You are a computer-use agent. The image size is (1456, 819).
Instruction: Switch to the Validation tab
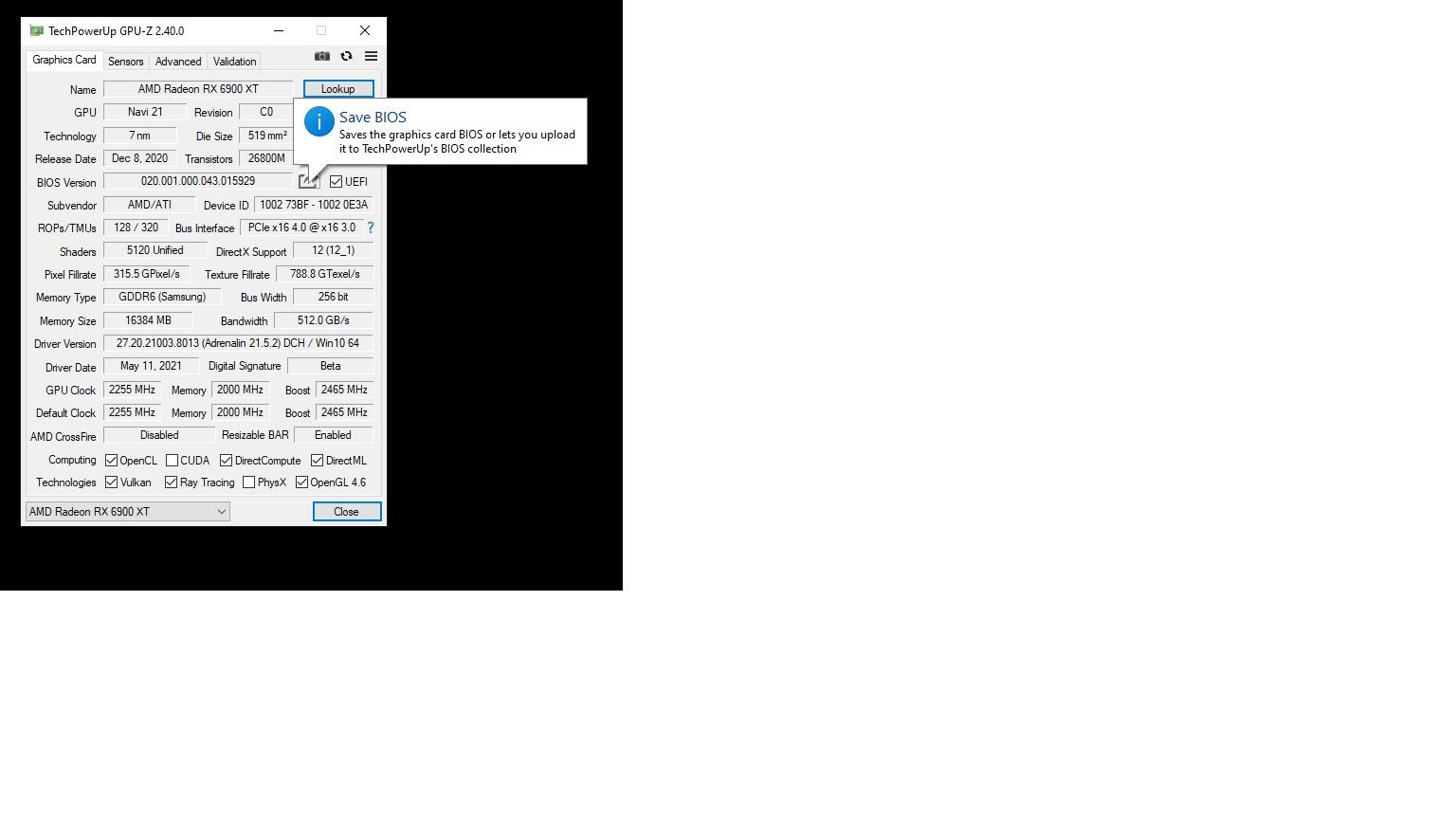point(234,62)
